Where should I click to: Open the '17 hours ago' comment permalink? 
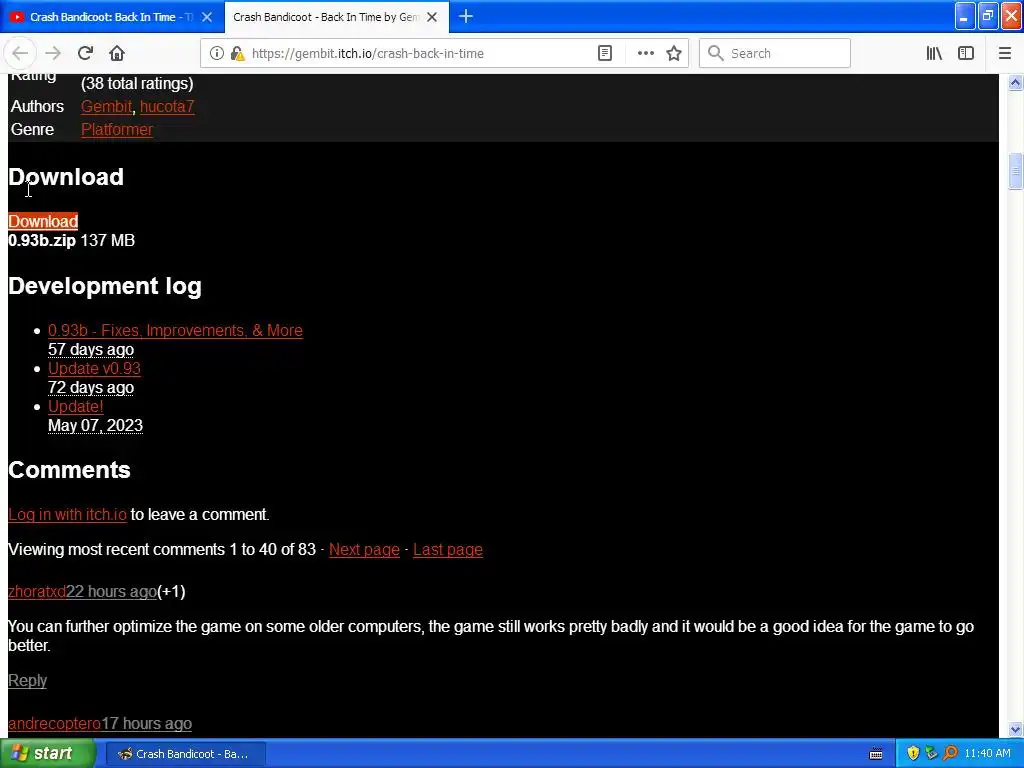(x=146, y=724)
